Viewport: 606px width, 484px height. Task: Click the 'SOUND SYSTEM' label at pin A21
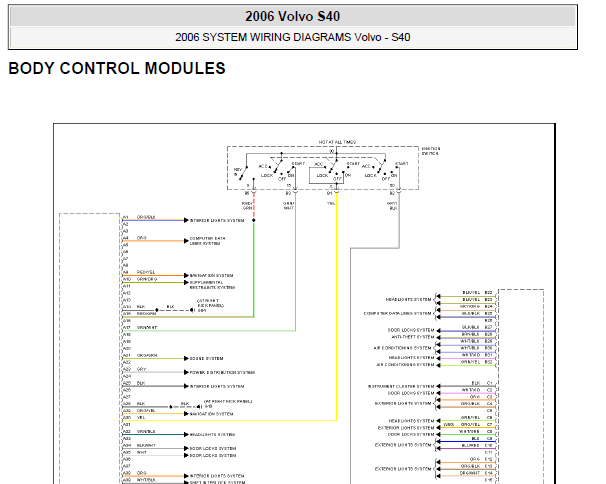coord(206,358)
